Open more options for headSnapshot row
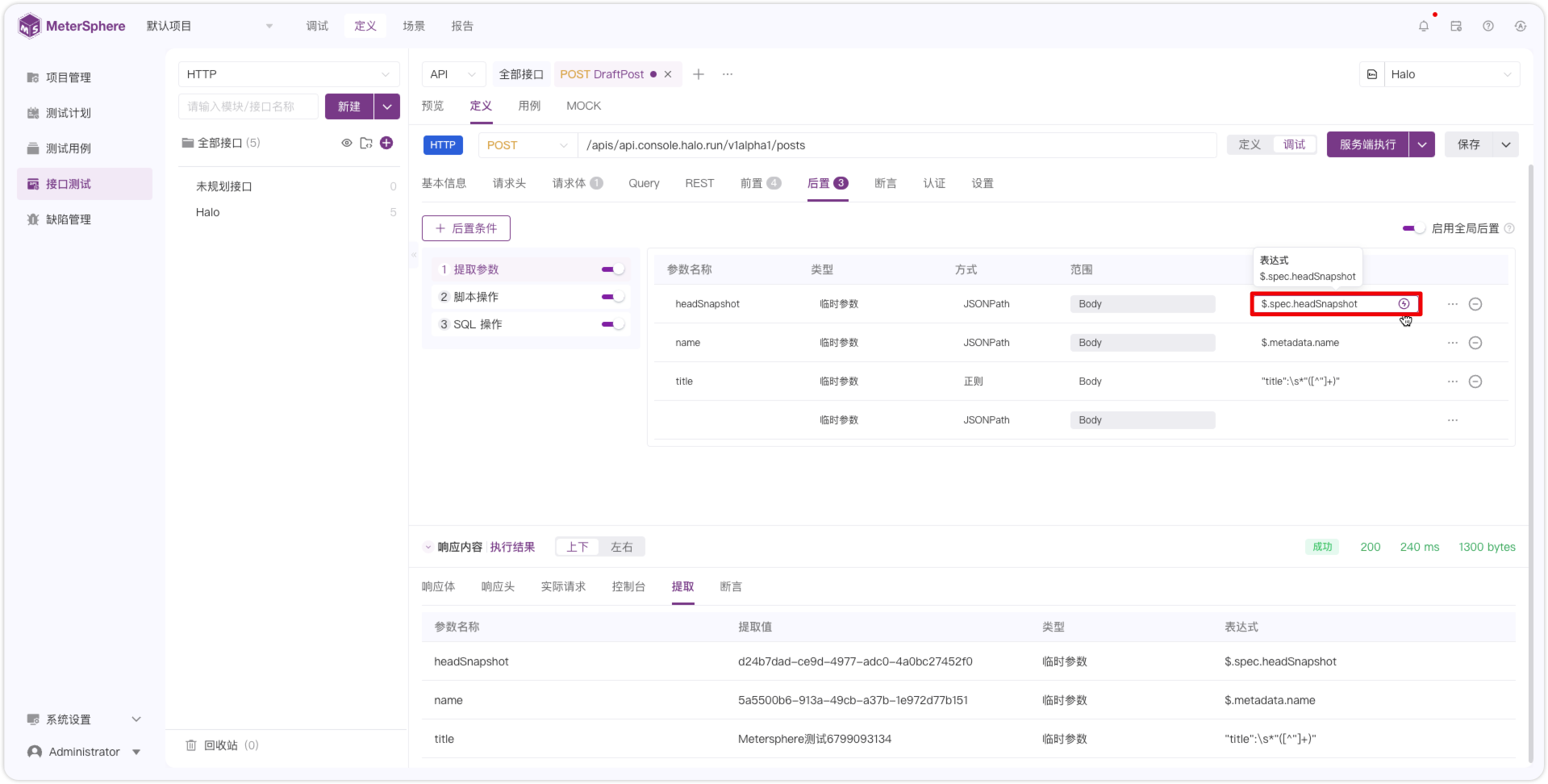The height and width of the screenshot is (784, 1548). [1453, 304]
